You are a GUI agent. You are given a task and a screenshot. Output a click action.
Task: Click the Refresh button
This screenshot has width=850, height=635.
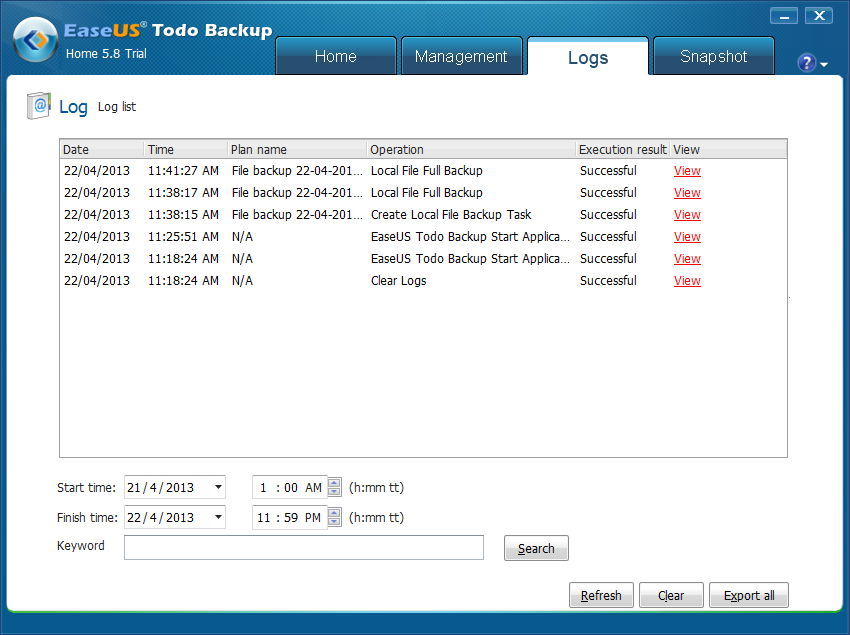[x=601, y=595]
